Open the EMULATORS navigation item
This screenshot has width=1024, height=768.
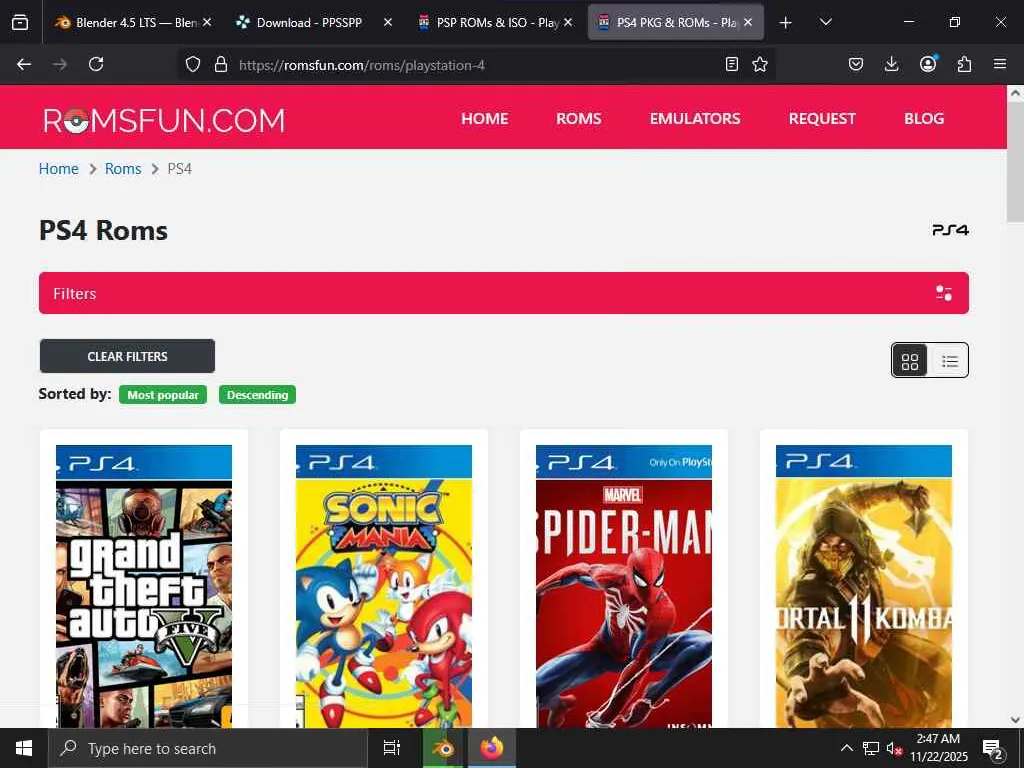tap(695, 119)
